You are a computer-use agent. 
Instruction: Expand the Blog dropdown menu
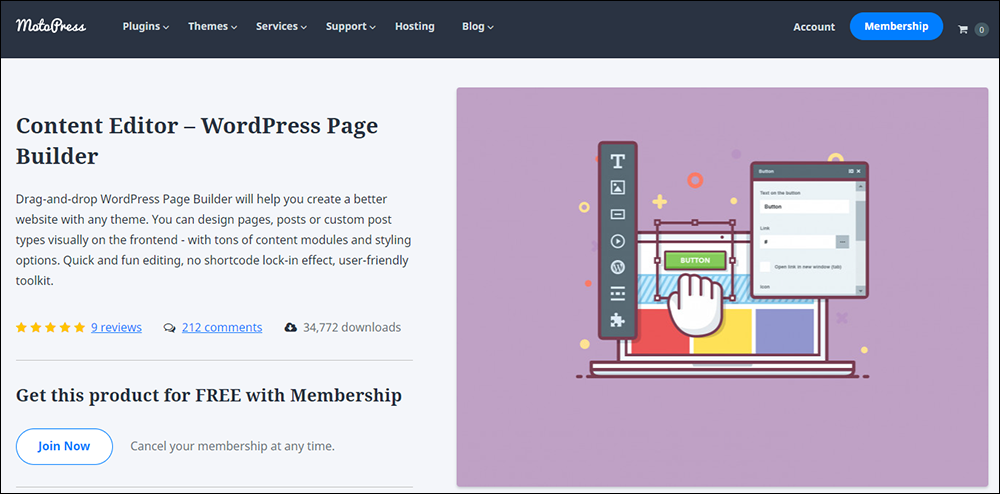coord(478,26)
